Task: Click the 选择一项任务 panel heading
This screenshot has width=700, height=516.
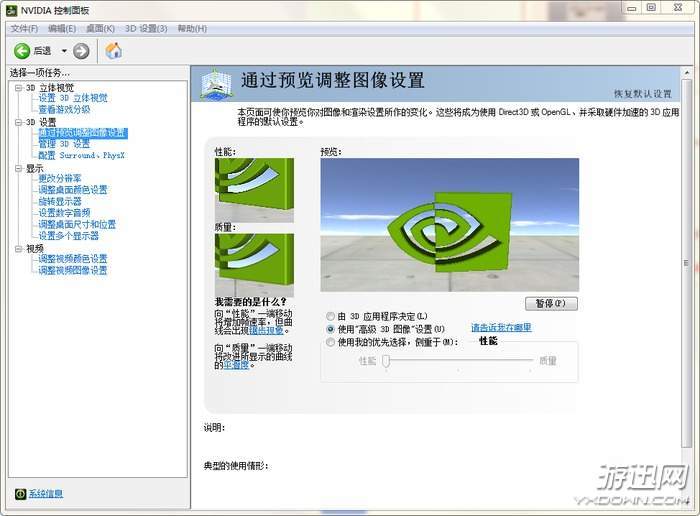Action: pyautogui.click(x=40, y=72)
